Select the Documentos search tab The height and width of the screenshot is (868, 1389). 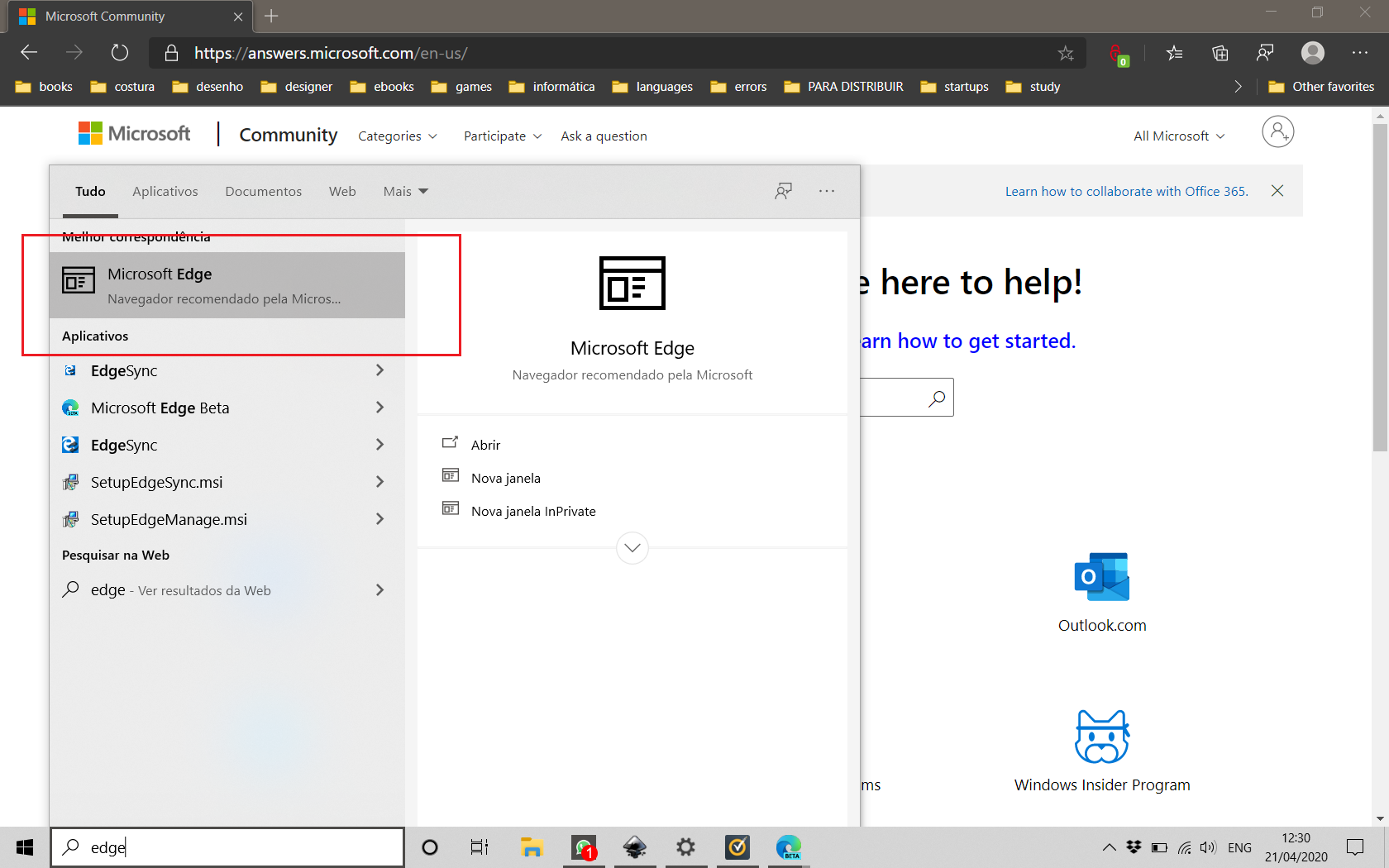coord(264,192)
